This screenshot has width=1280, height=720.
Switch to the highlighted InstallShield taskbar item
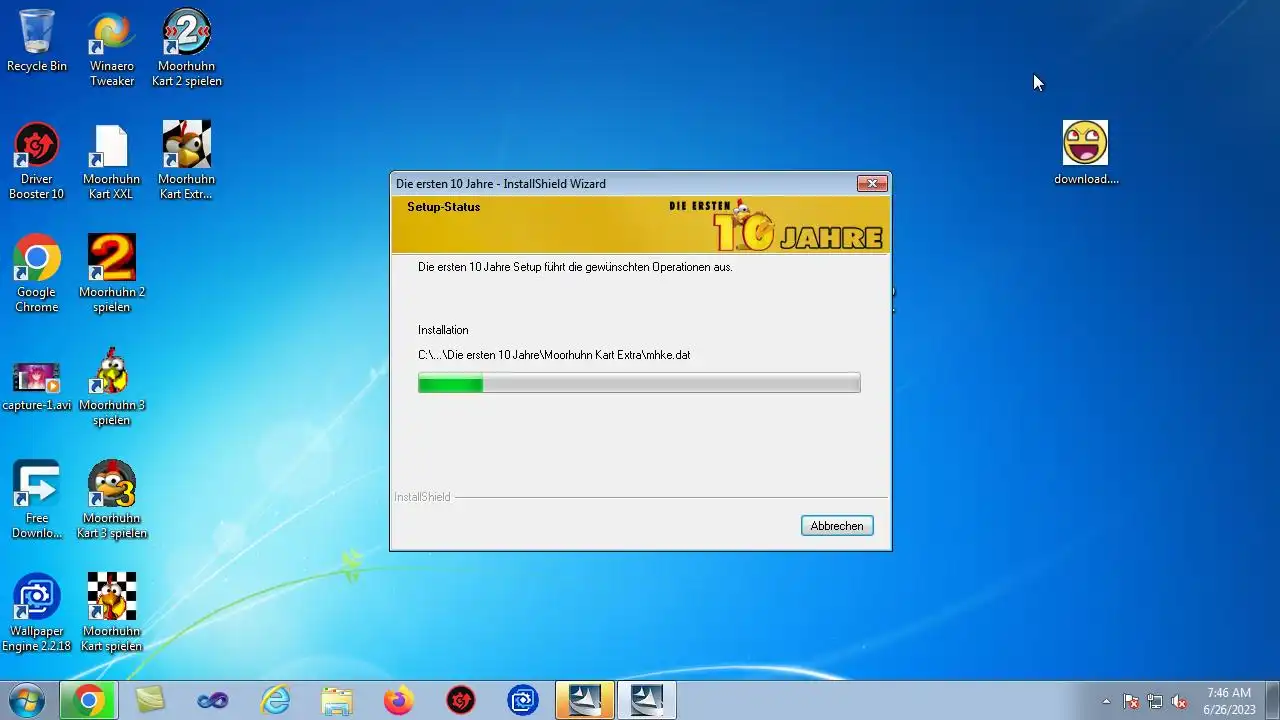point(585,701)
